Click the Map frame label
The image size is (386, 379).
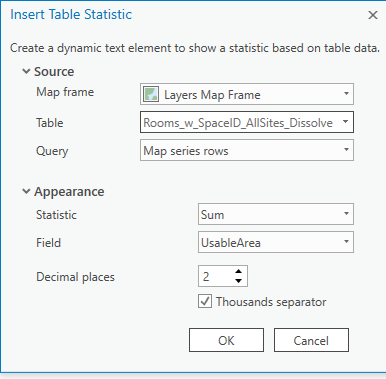click(65, 92)
